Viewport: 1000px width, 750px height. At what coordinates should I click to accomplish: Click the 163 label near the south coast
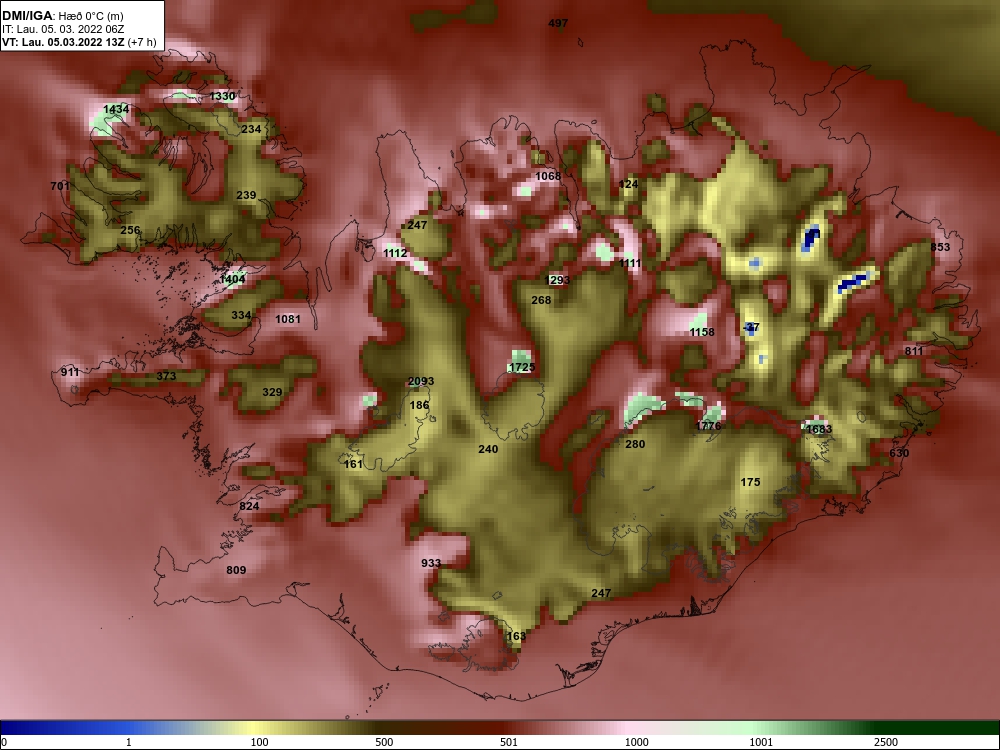click(x=516, y=636)
